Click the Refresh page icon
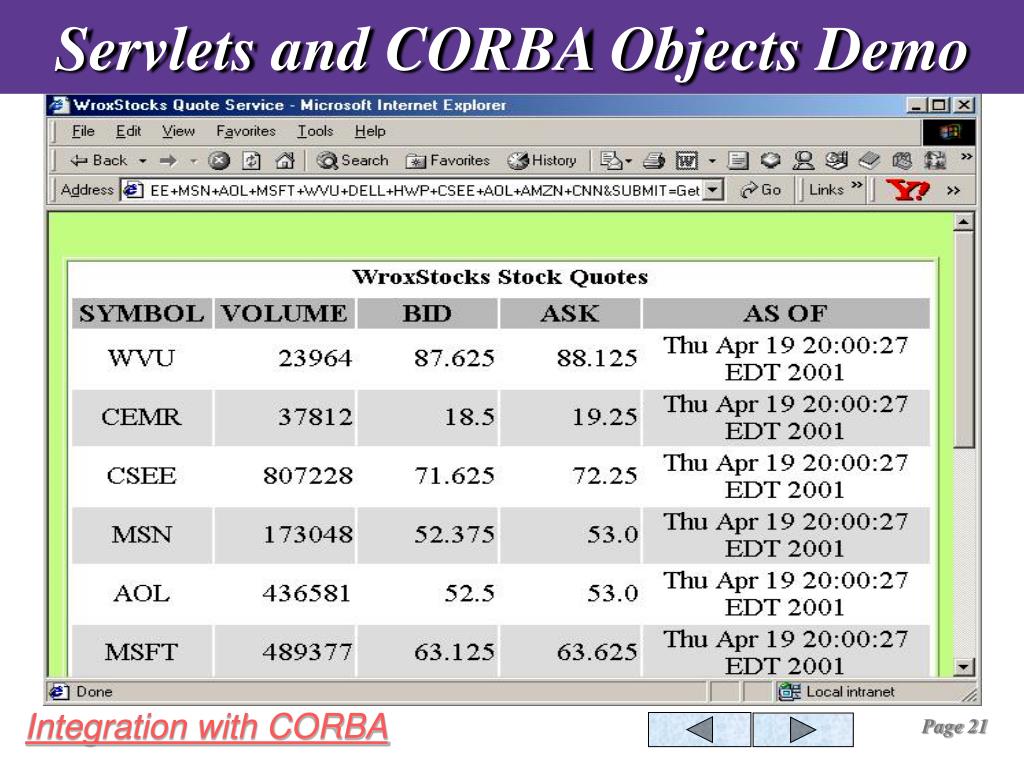This screenshot has height=768, width=1024. (251, 161)
